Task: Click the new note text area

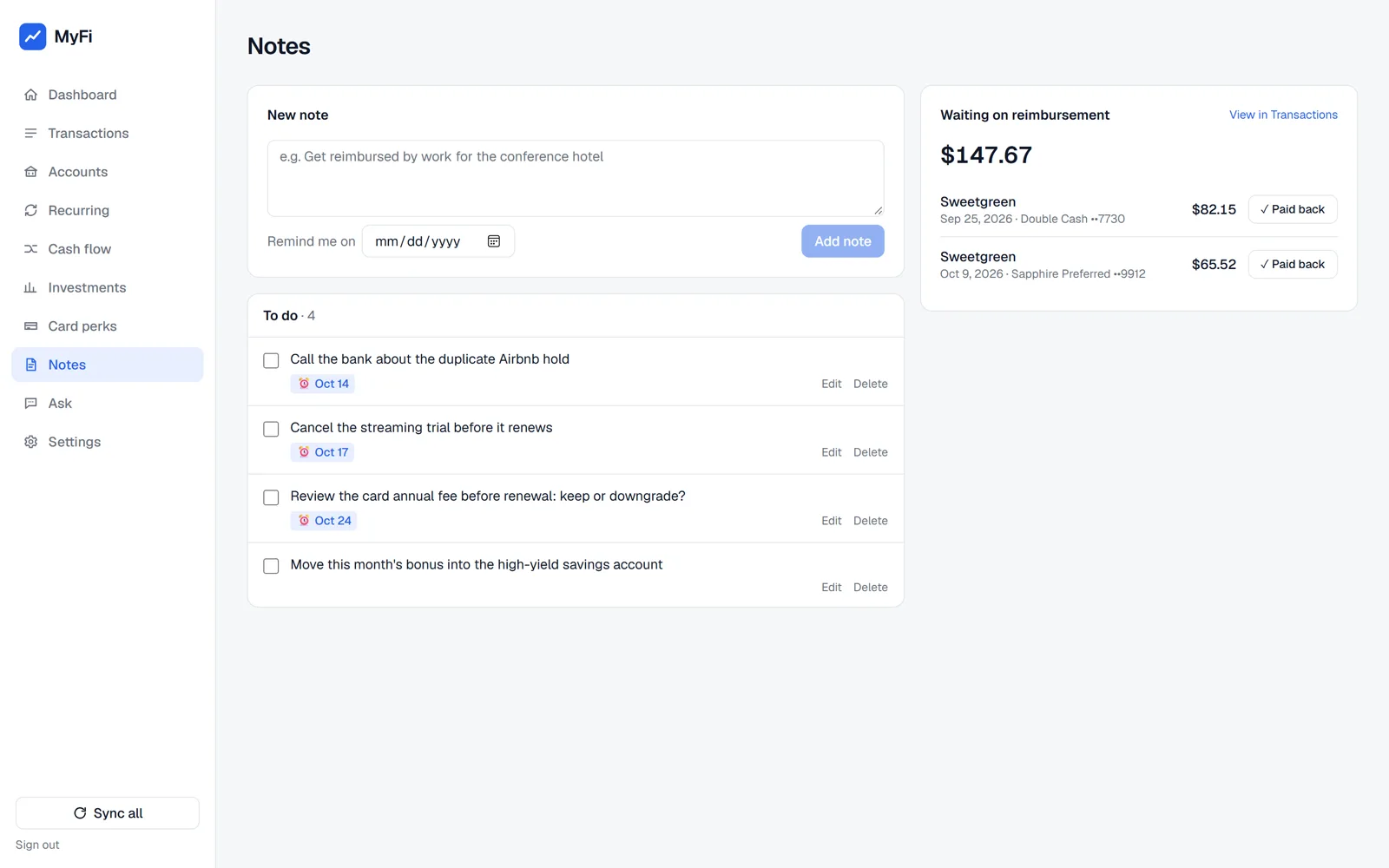Action: coord(576,178)
